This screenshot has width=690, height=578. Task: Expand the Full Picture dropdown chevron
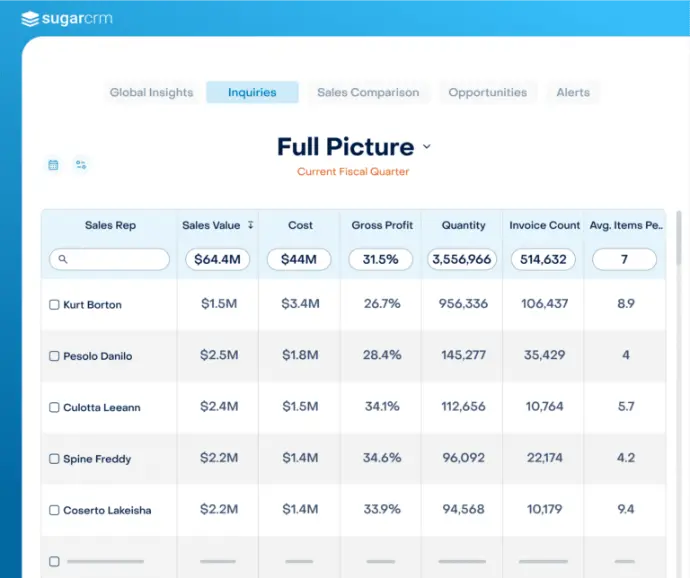[427, 147]
